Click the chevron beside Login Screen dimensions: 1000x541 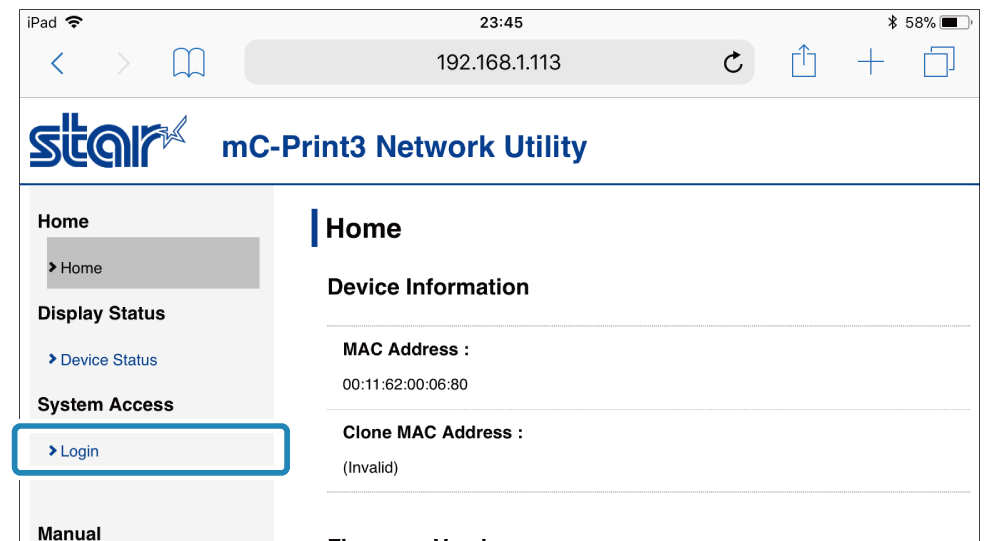pyautogui.click(x=52, y=451)
